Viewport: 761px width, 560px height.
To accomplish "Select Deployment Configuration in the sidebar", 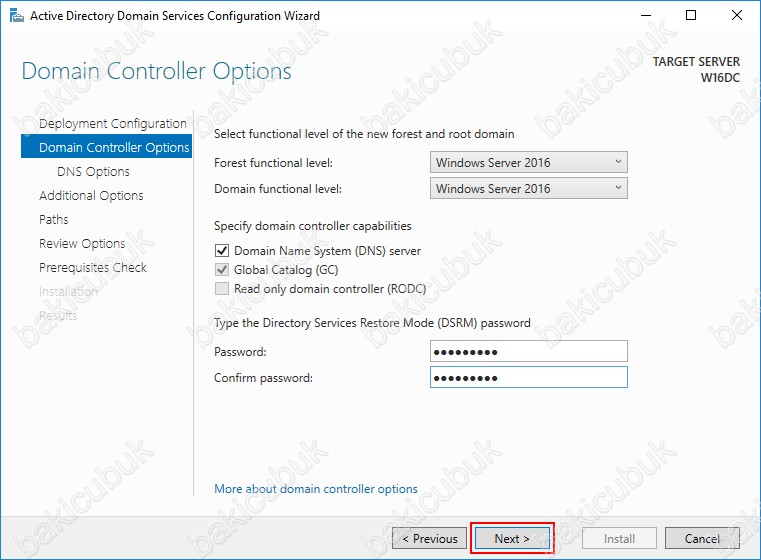I will 112,123.
